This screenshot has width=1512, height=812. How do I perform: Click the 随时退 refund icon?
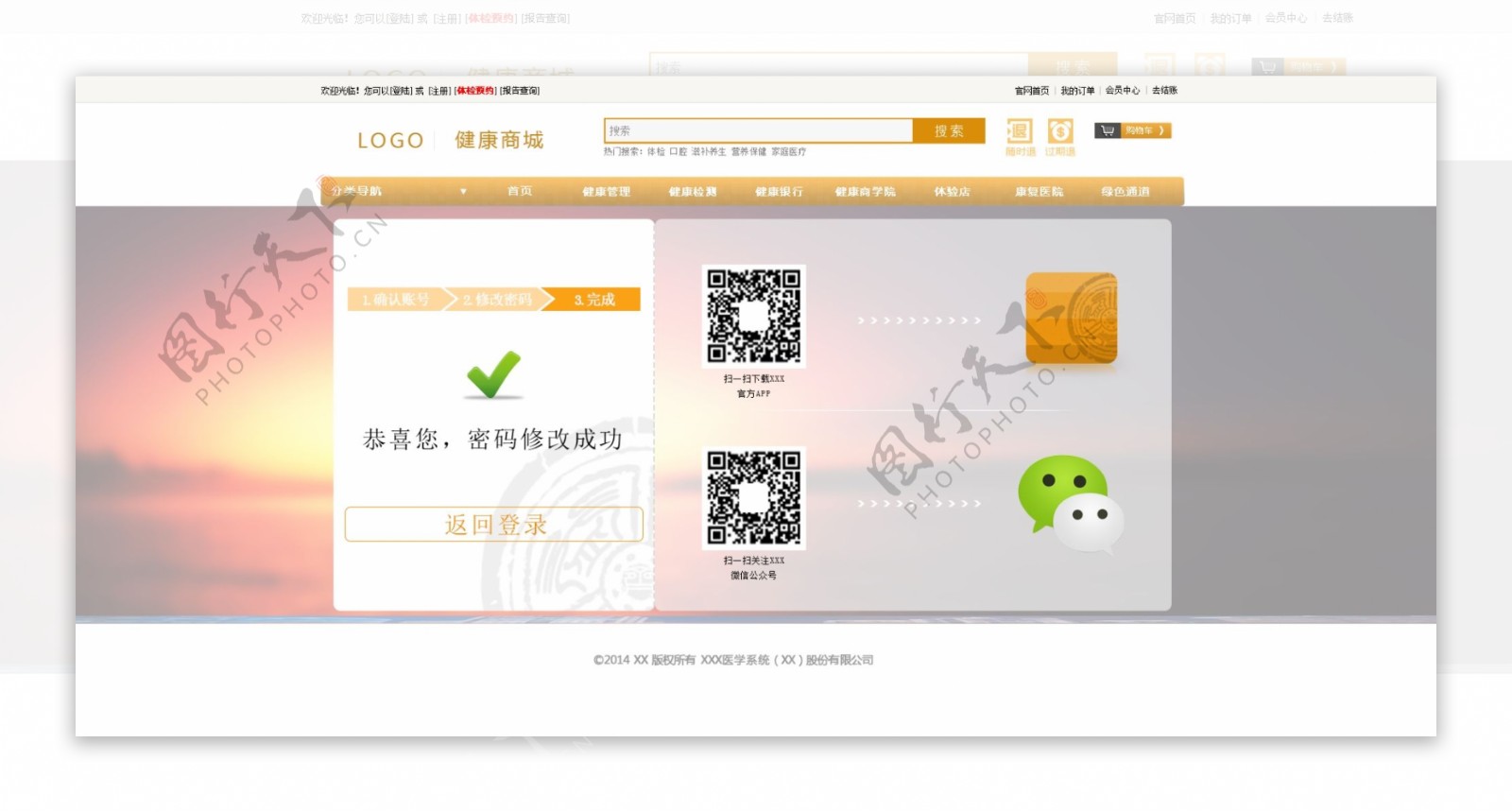1020,130
